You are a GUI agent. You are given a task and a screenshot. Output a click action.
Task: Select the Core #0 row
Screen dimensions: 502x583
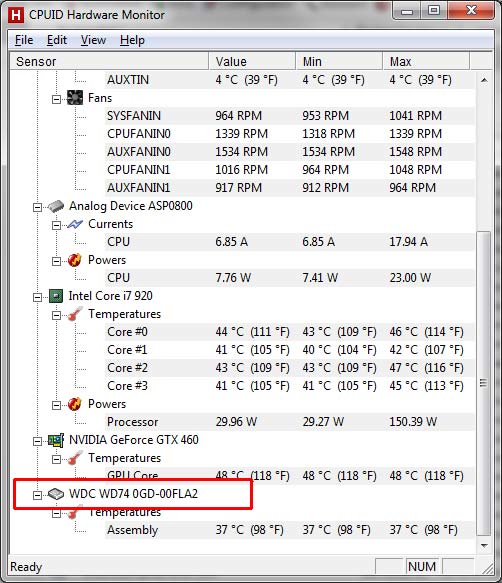290,332
